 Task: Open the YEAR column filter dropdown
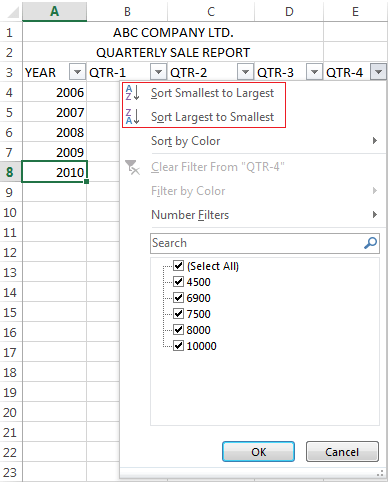[x=77, y=72]
